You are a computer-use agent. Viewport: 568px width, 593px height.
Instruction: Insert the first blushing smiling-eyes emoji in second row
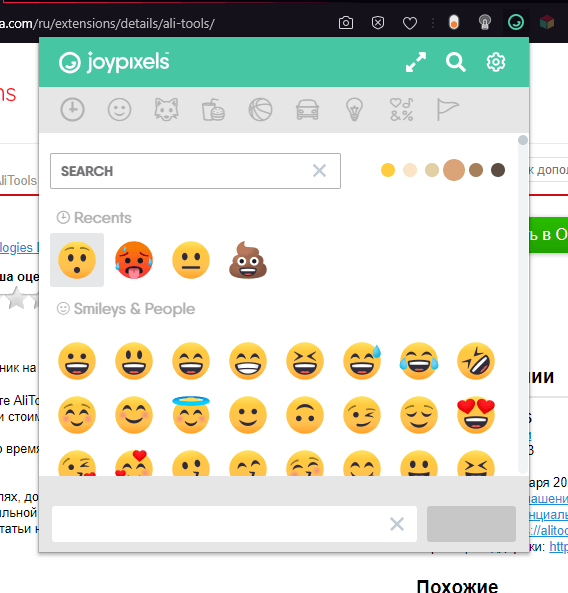pyautogui.click(x=77, y=415)
